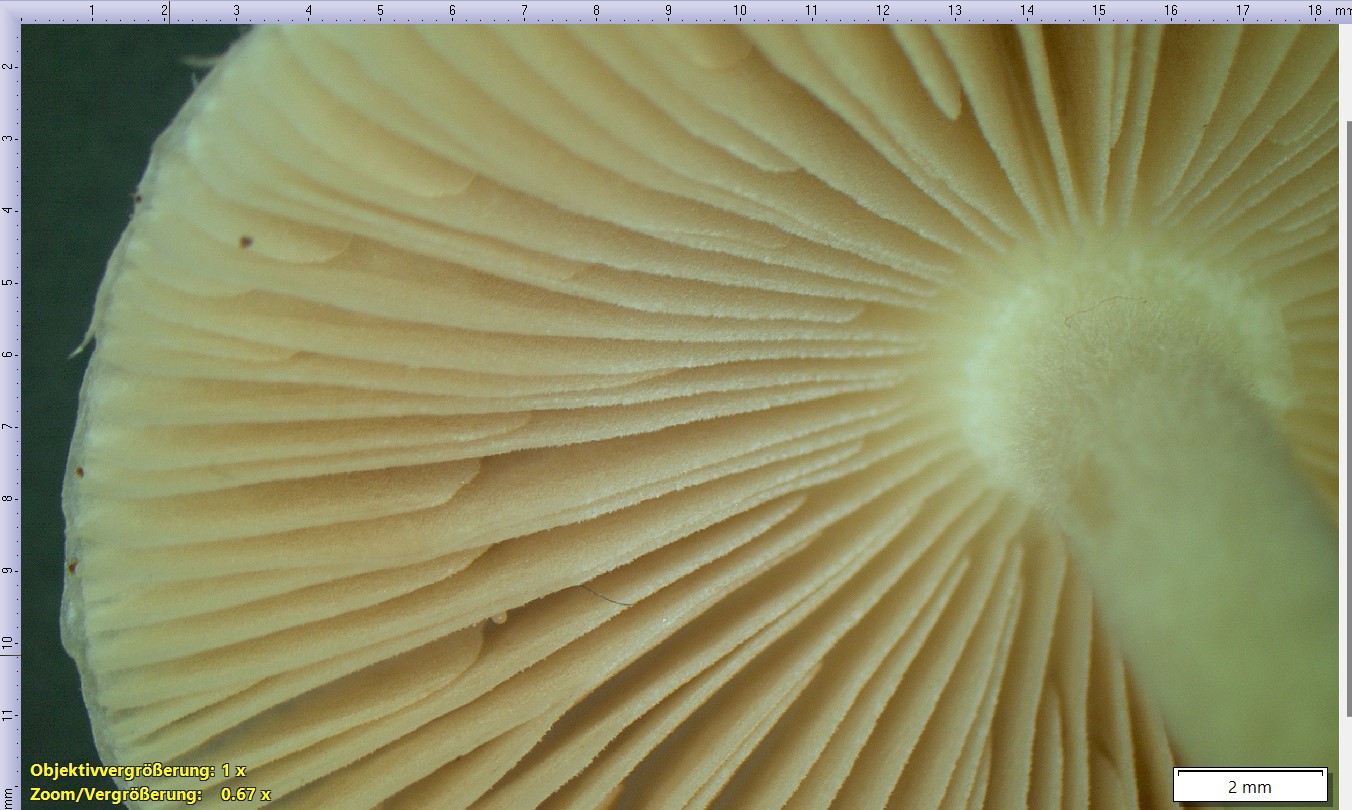Click the Objektivvergrößerung 1 x overlay label
The width and height of the screenshot is (1352, 810).
[x=137, y=770]
